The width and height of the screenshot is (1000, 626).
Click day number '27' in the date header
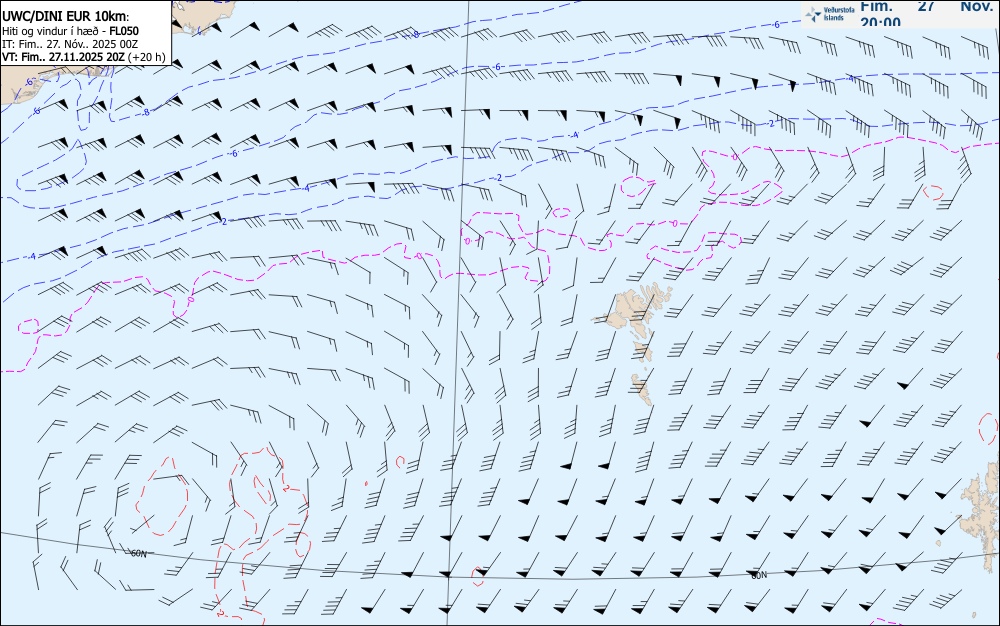pos(927,6)
